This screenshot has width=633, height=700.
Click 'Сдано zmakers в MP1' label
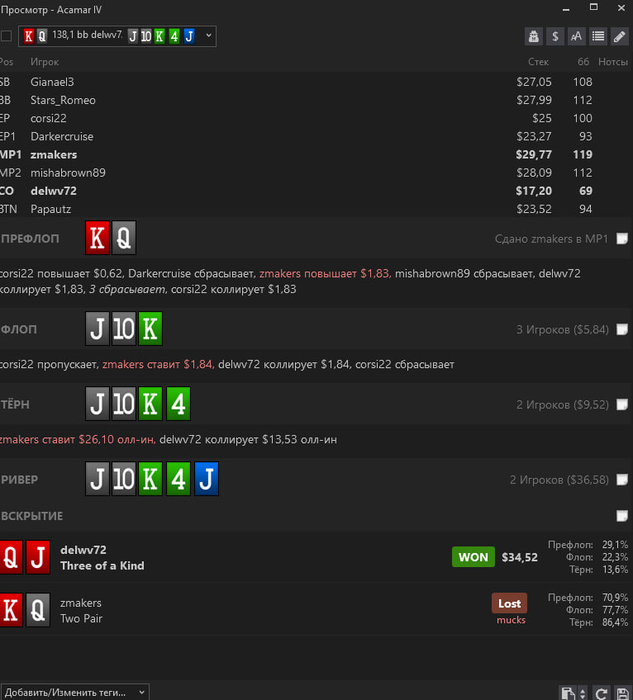[x=551, y=239]
